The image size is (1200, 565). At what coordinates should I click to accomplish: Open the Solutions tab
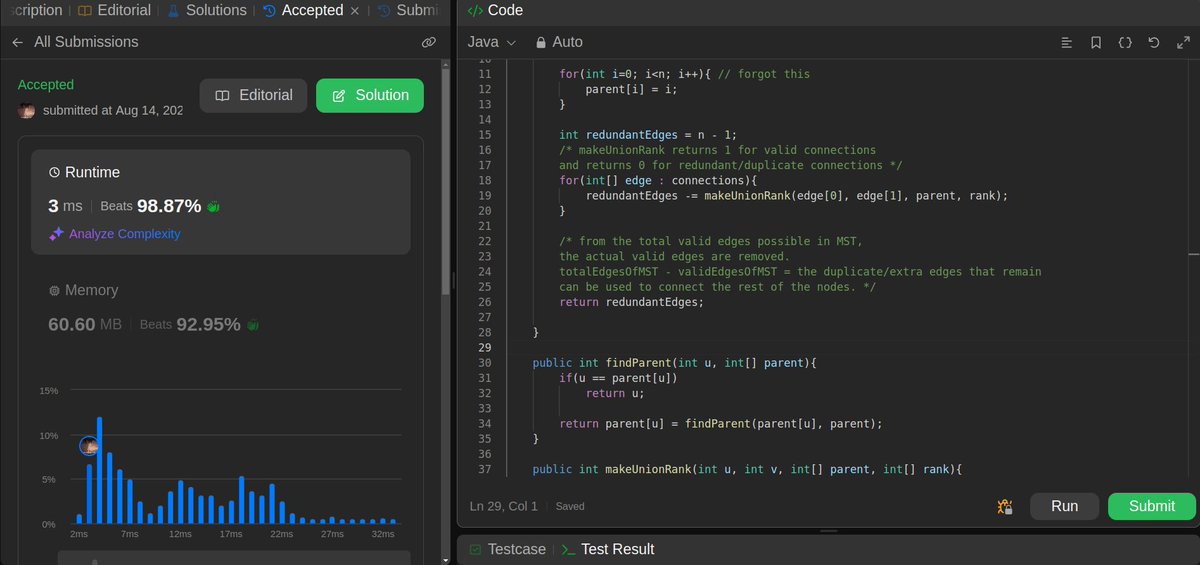[206, 10]
